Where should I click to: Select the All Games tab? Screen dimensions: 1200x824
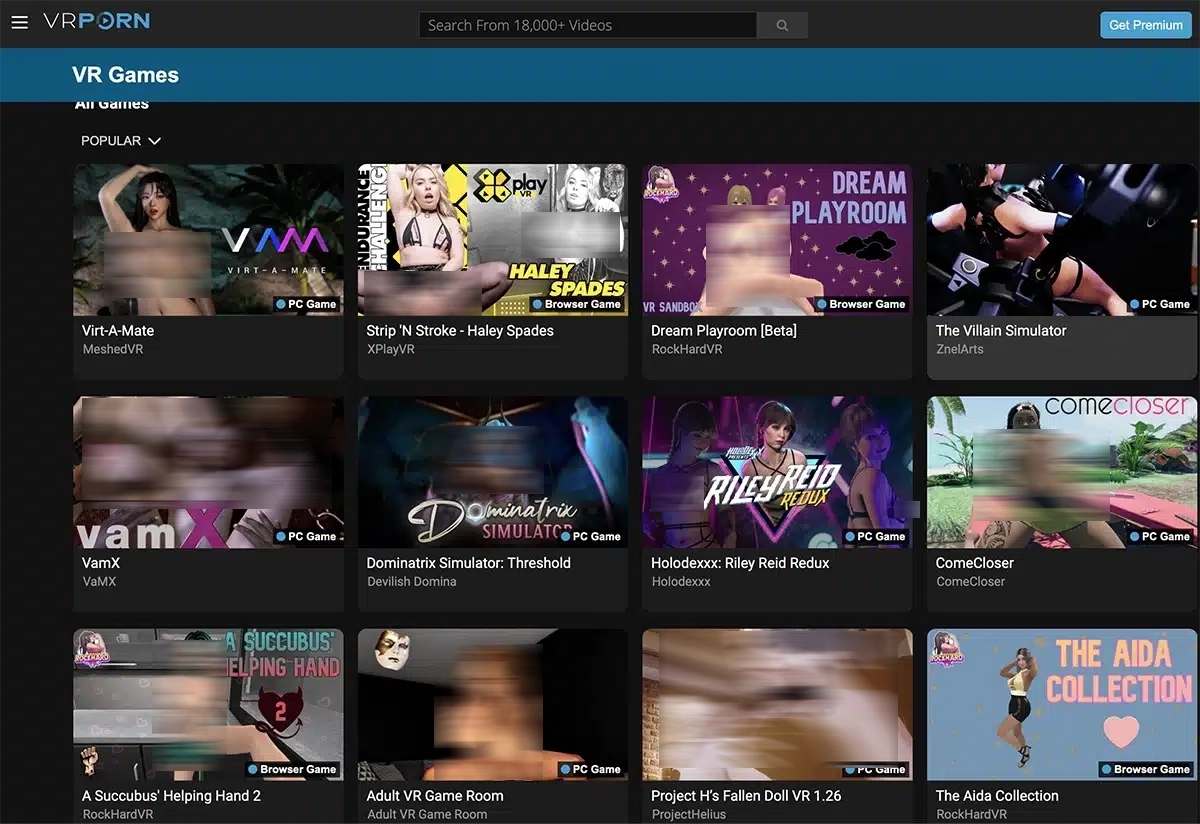tap(111, 102)
